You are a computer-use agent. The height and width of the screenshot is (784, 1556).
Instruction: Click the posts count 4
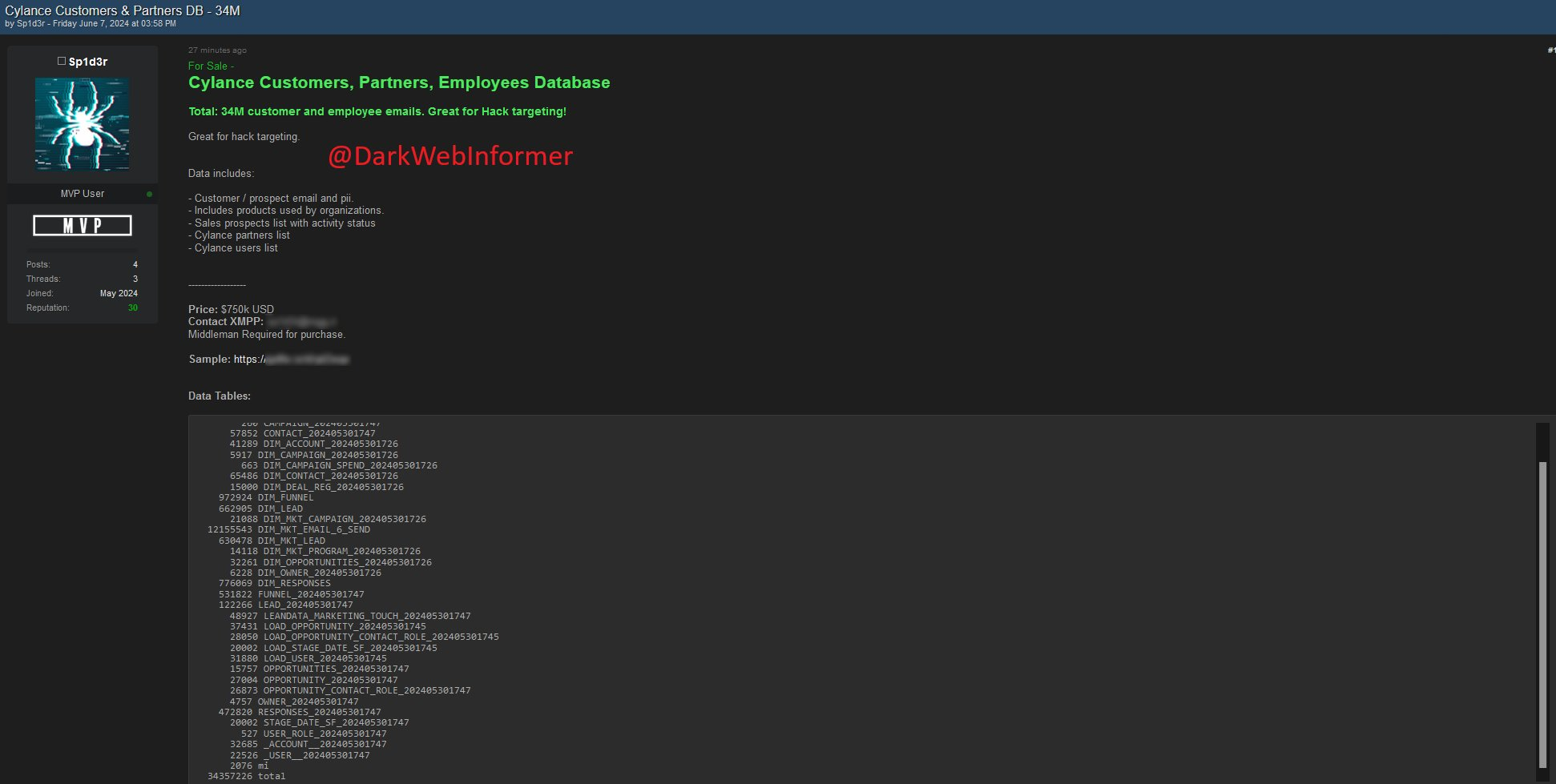point(135,264)
